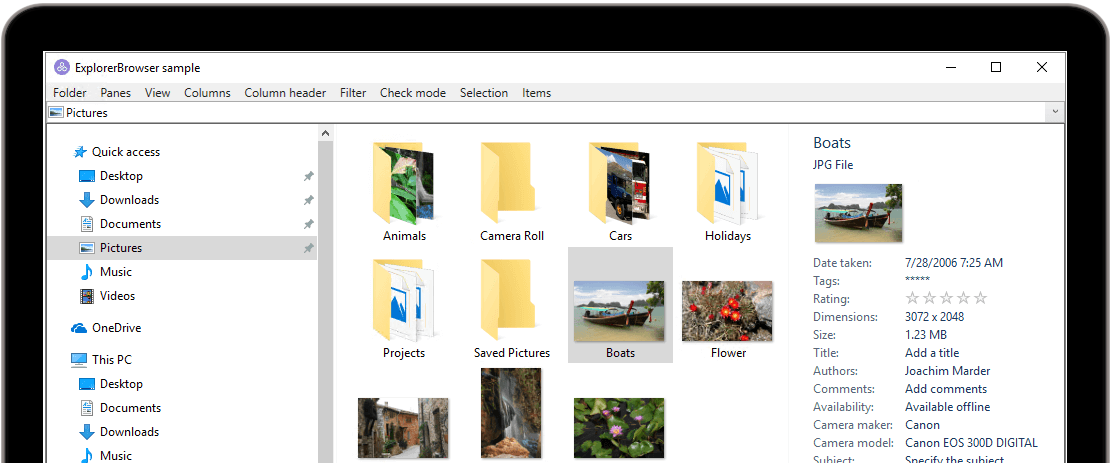The image size is (1112, 463).
Task: Click the Boats preview image in details pane
Action: point(859,213)
